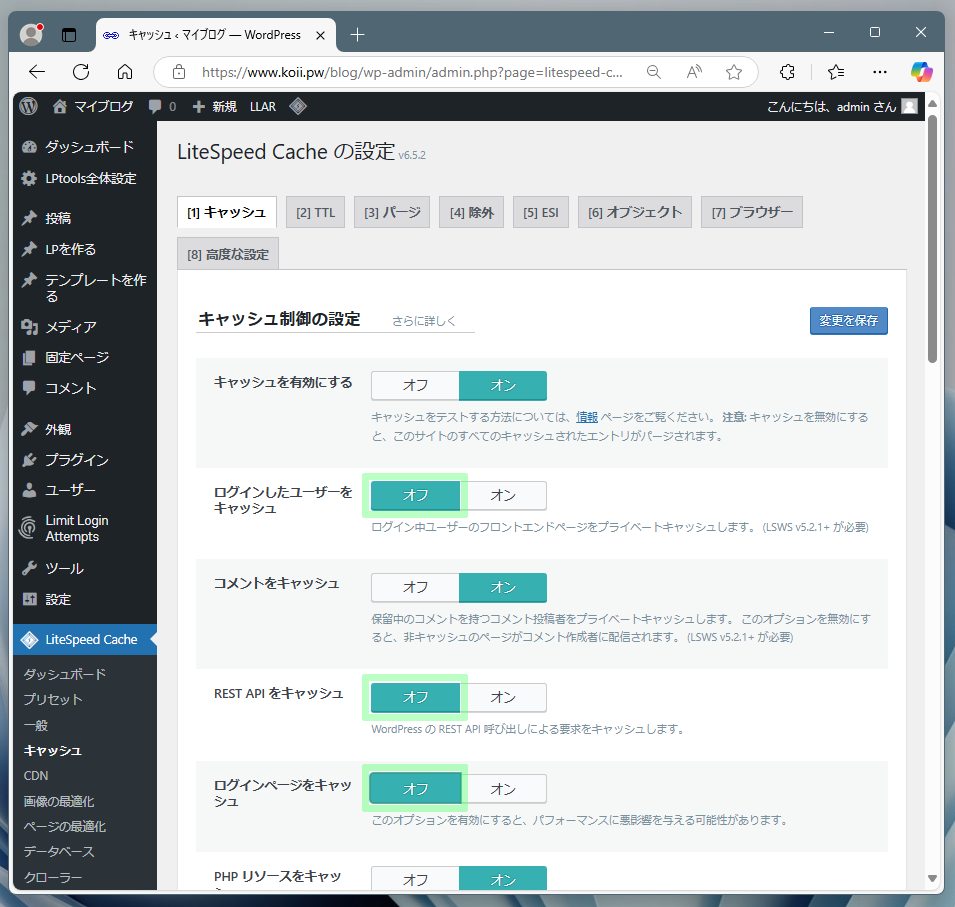Set ログインしたユーザーをキャッシュ to オン

pyautogui.click(x=503, y=495)
